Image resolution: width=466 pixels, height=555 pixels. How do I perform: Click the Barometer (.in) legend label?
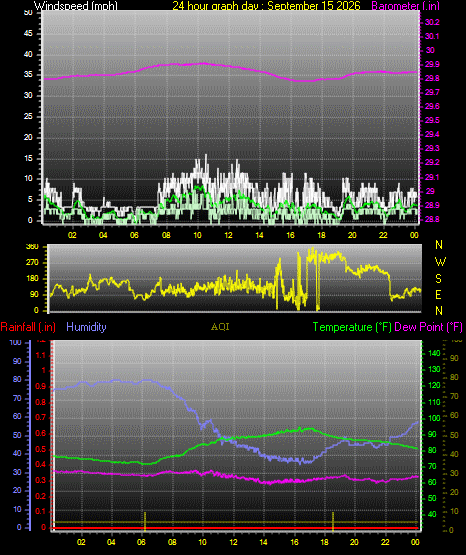(x=405, y=6)
